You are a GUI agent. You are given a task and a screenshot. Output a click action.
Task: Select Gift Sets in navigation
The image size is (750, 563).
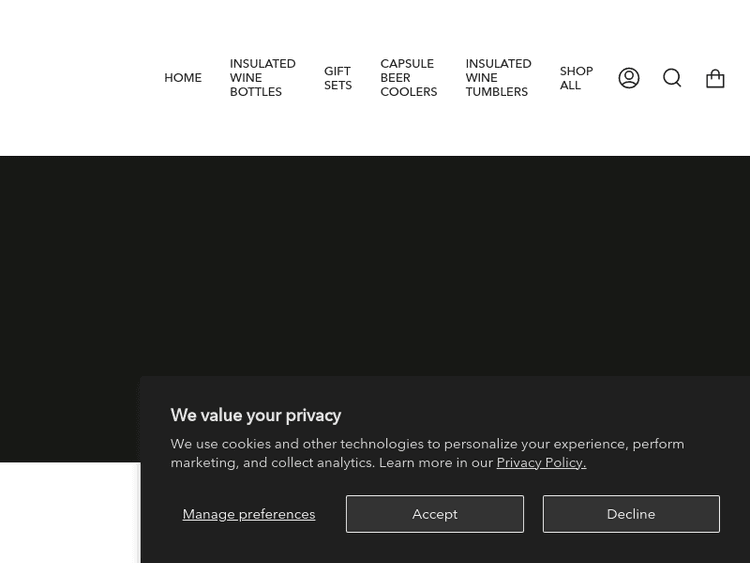point(338,78)
